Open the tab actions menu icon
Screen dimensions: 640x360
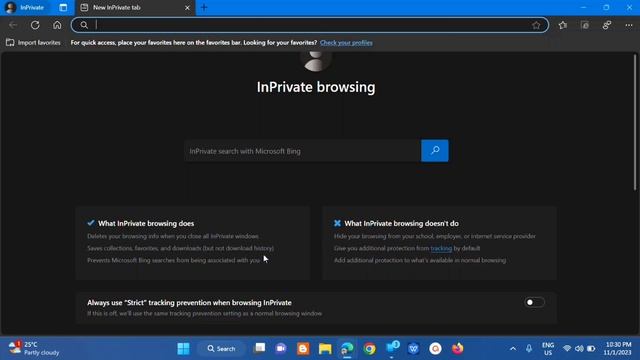[x=63, y=7]
